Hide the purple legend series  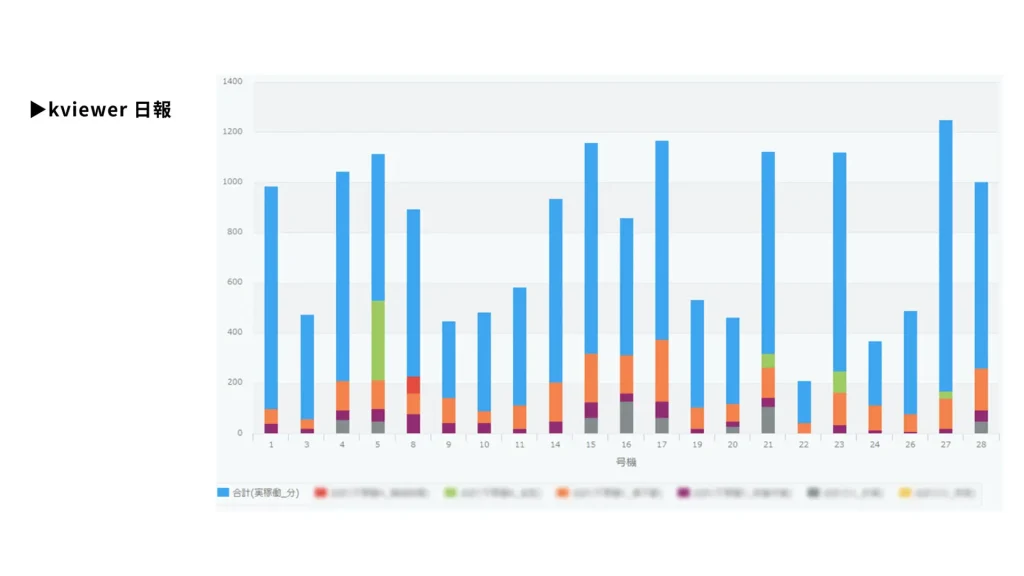(684, 493)
